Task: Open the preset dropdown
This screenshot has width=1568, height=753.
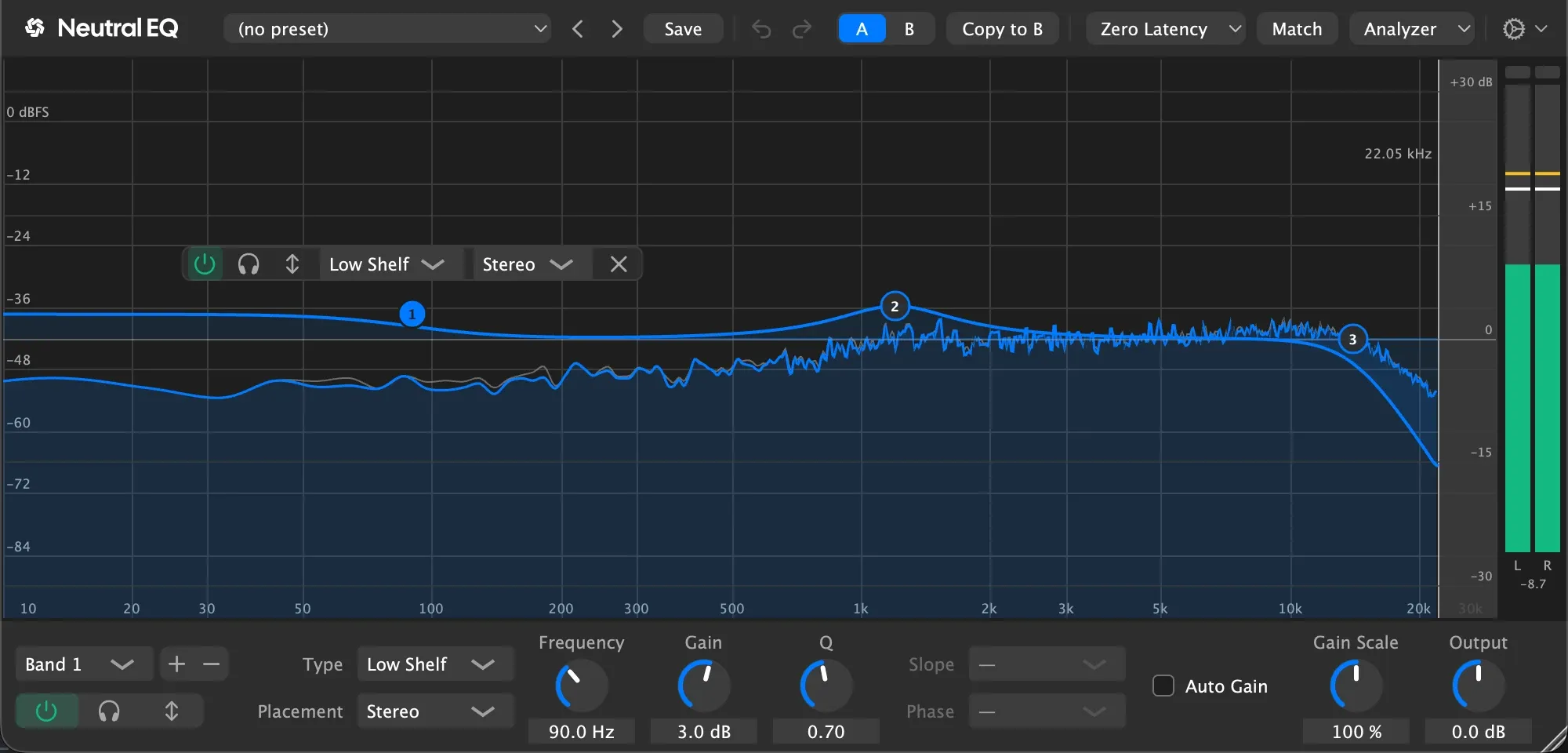Action: tap(387, 29)
